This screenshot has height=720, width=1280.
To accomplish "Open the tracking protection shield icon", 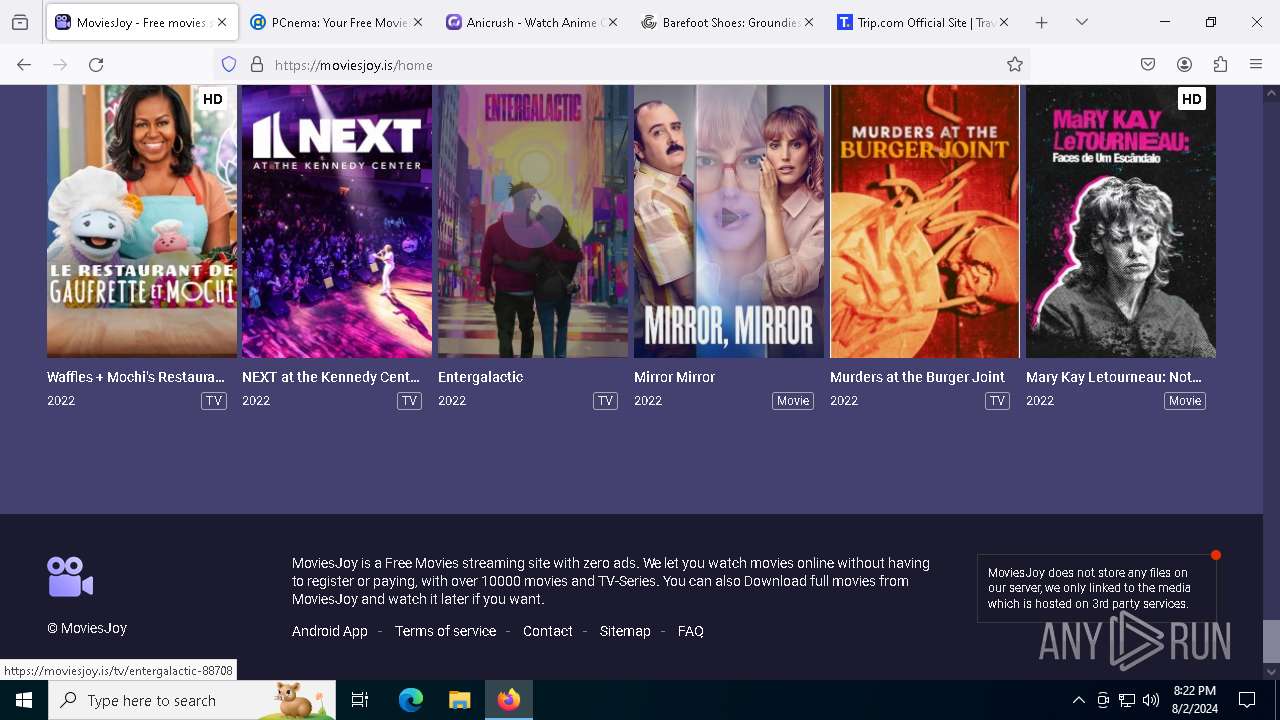I will tap(229, 65).
